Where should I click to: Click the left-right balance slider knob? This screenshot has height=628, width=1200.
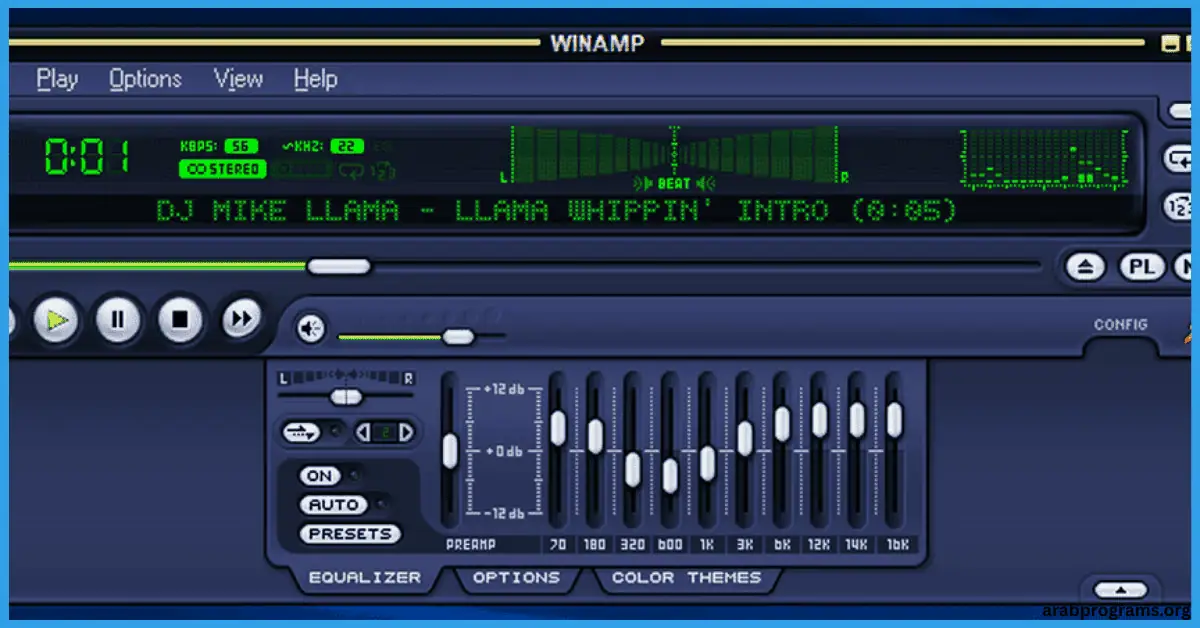point(346,397)
